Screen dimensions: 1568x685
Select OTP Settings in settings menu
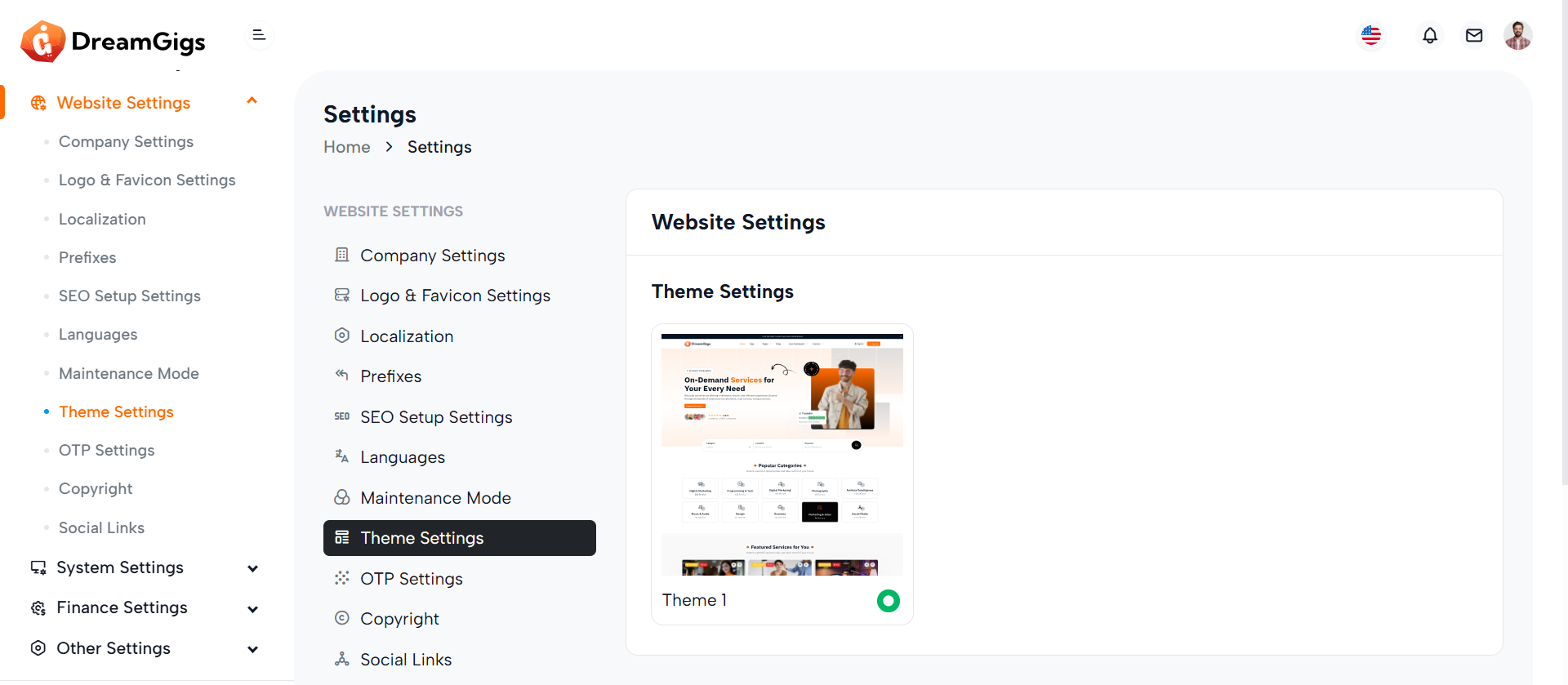point(412,579)
